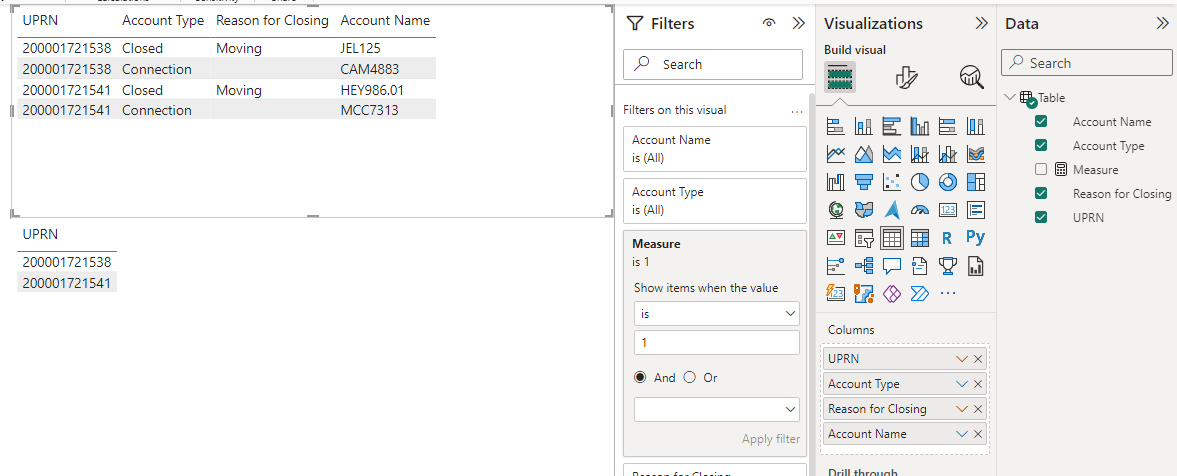Image resolution: width=1177 pixels, height=476 pixels.
Task: Select the Build visual fields icon
Action: coord(840,77)
